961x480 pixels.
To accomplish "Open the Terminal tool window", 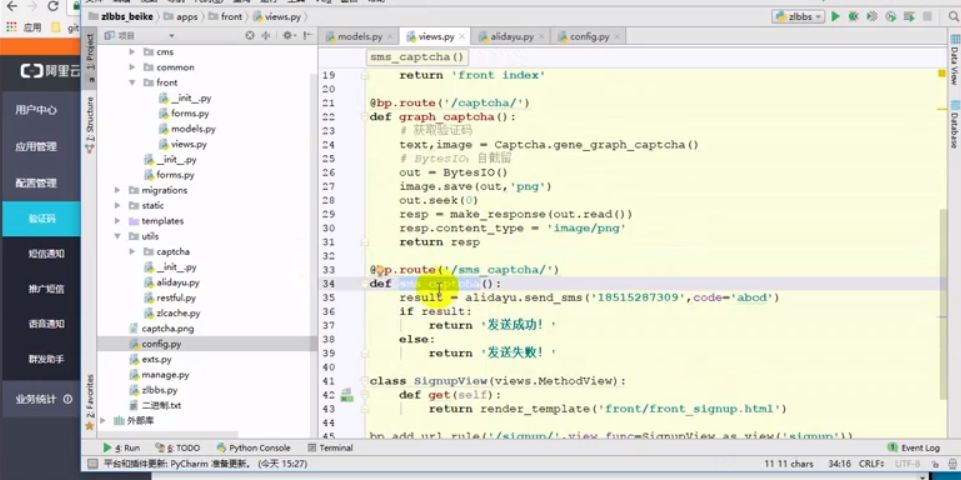I will [329, 448].
